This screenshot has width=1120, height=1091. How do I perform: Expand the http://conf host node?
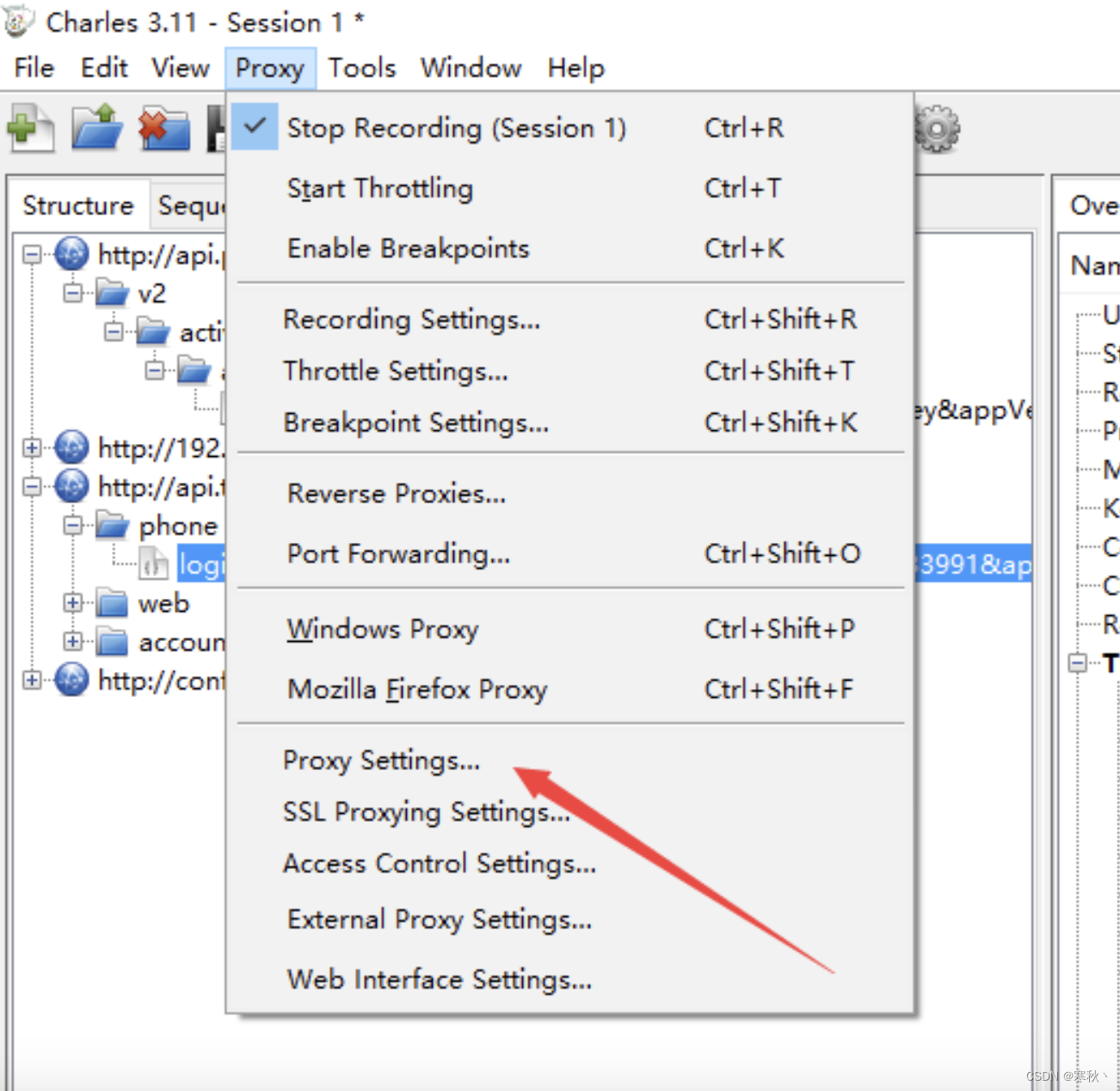[x=32, y=680]
